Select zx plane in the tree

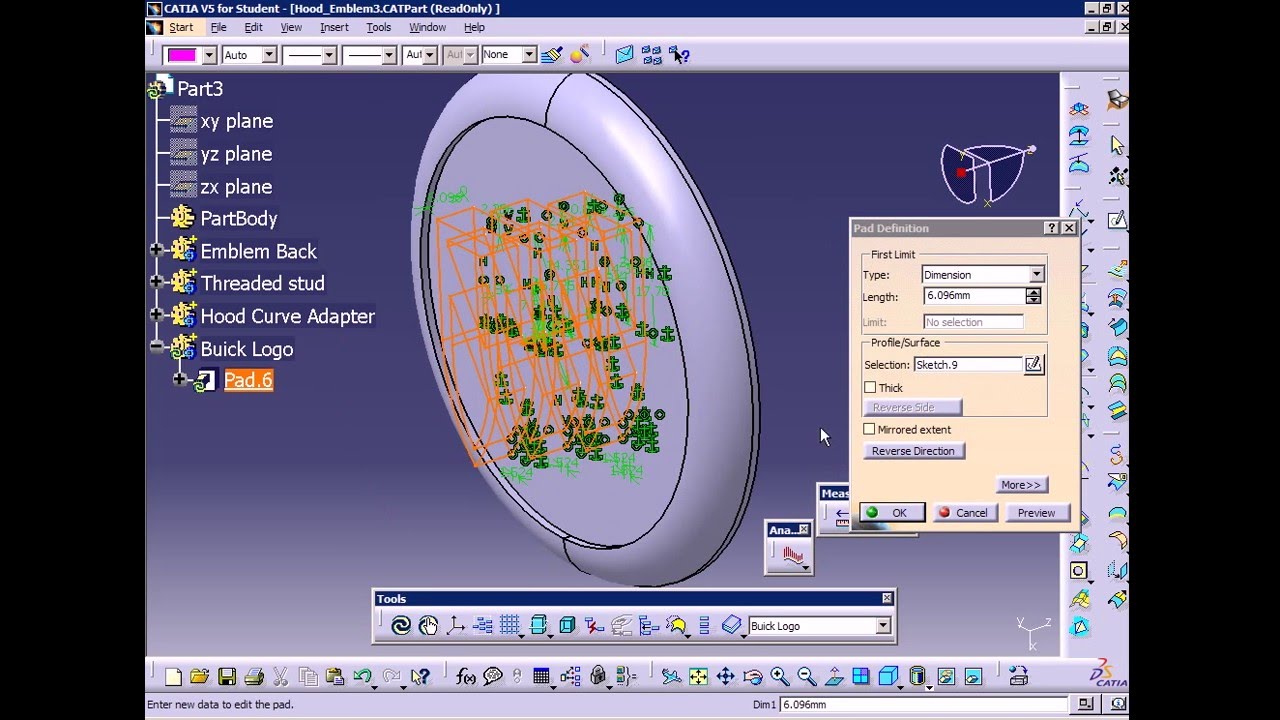click(236, 187)
